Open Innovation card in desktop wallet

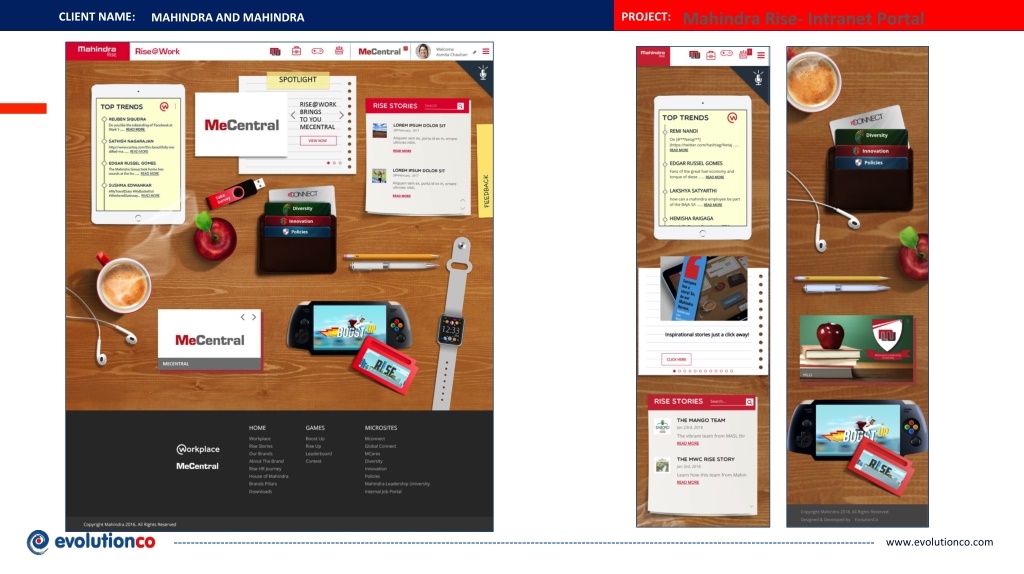[297, 221]
